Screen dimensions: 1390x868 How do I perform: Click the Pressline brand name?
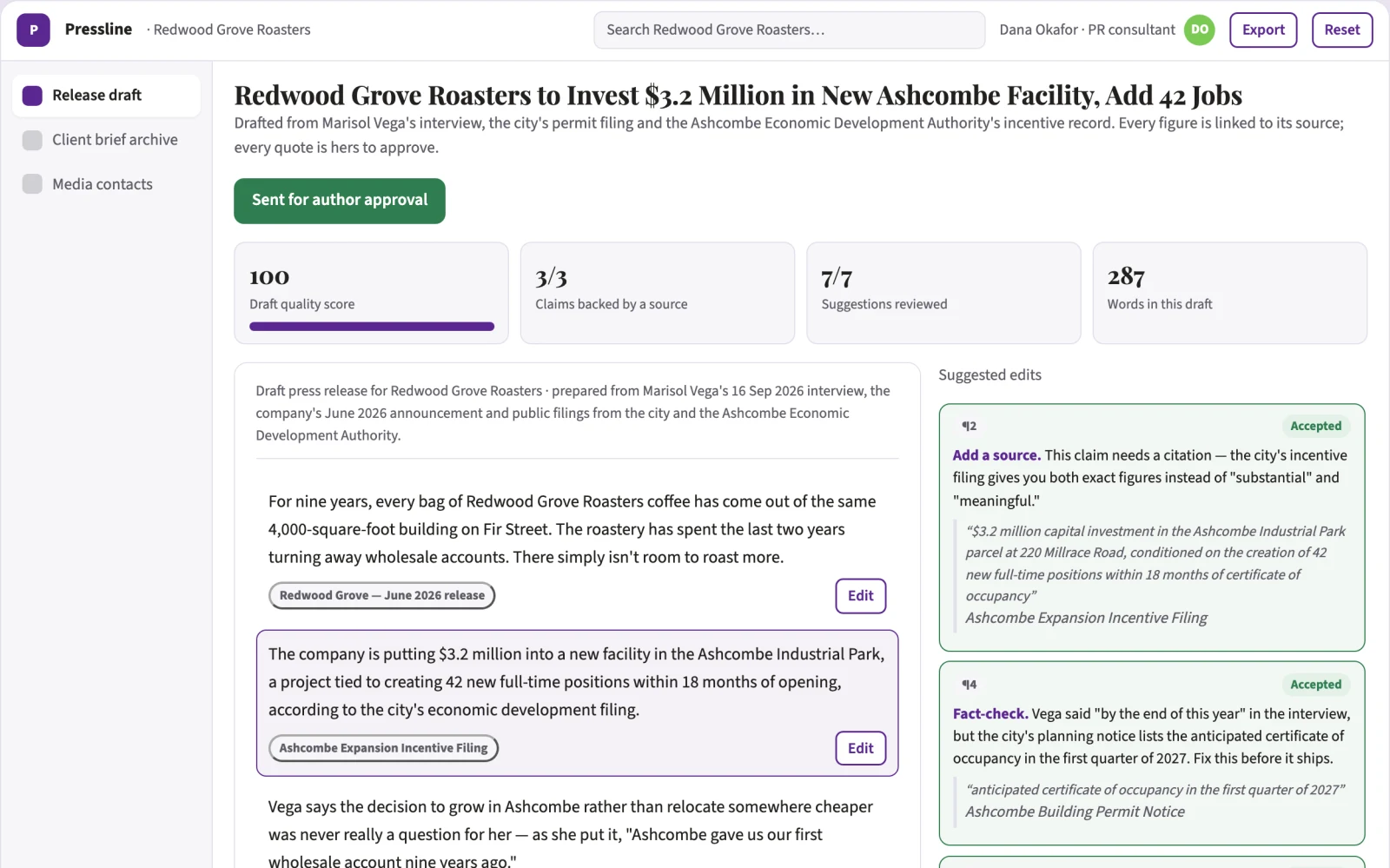pyautogui.click(x=98, y=30)
